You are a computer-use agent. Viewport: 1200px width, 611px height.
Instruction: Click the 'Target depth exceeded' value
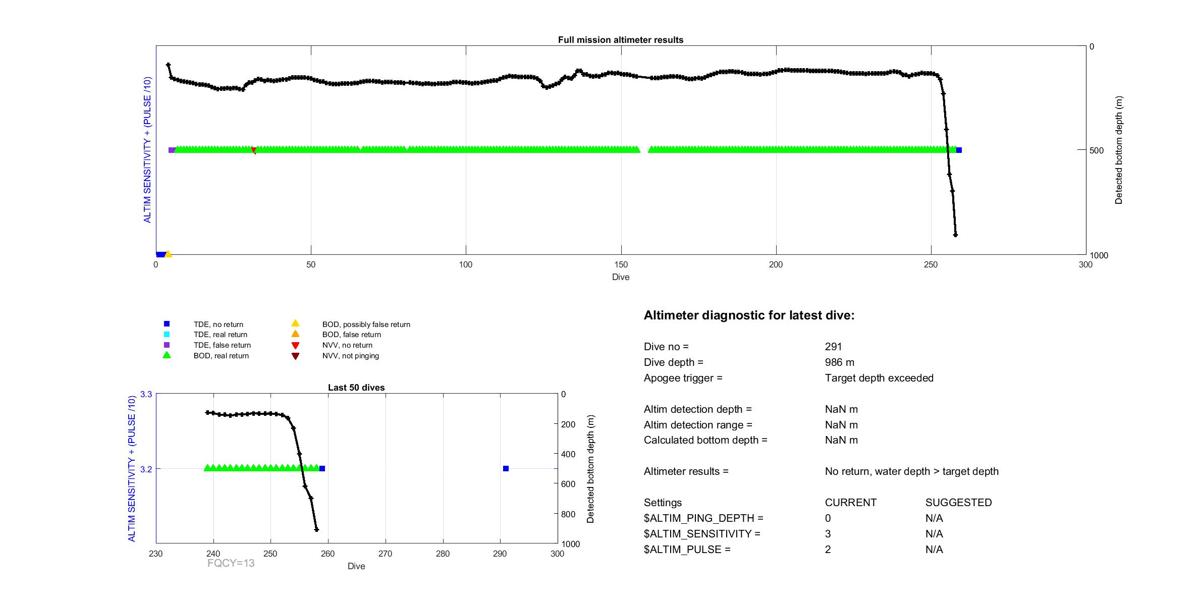879,378
